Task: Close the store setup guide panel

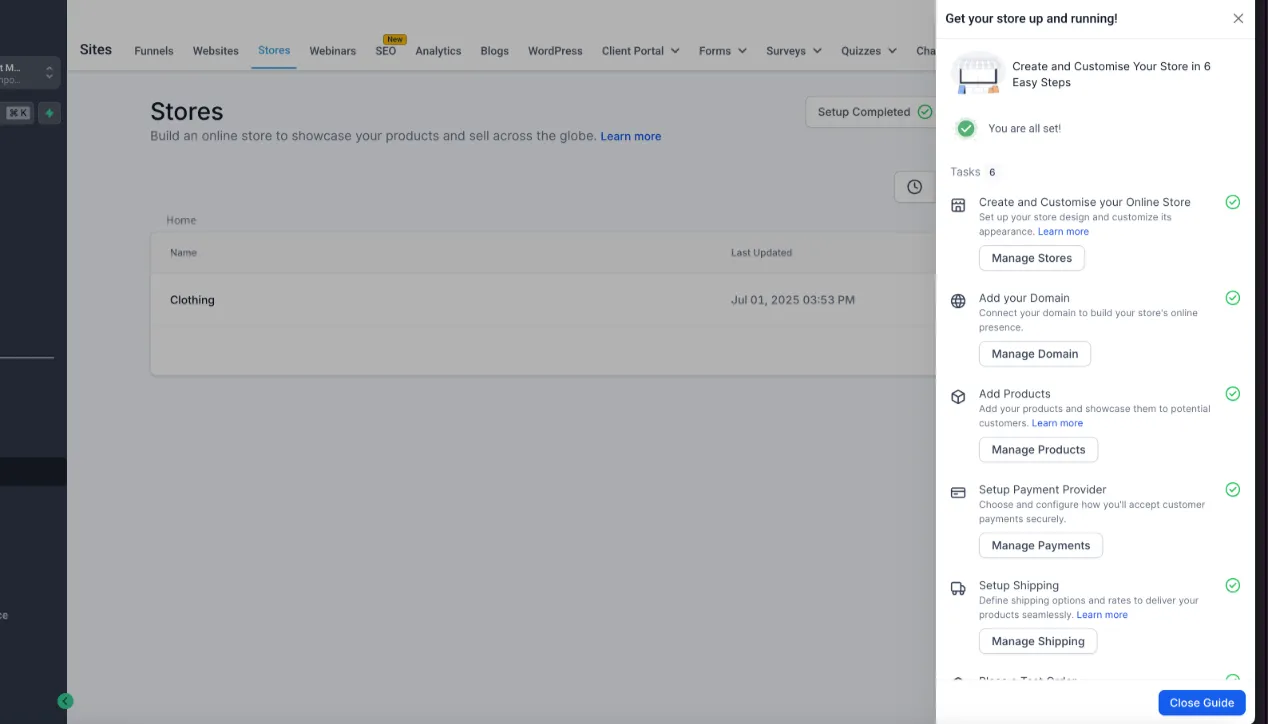Action: point(1238,18)
